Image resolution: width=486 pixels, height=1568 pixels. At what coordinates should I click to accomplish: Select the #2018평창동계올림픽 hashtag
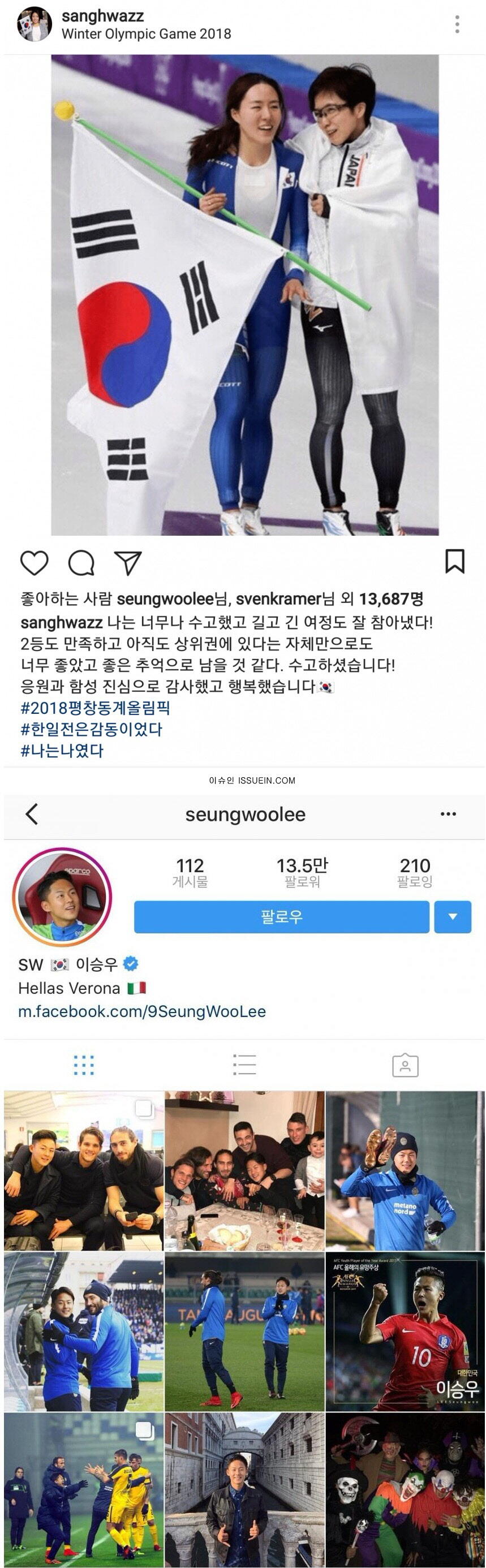96,708
